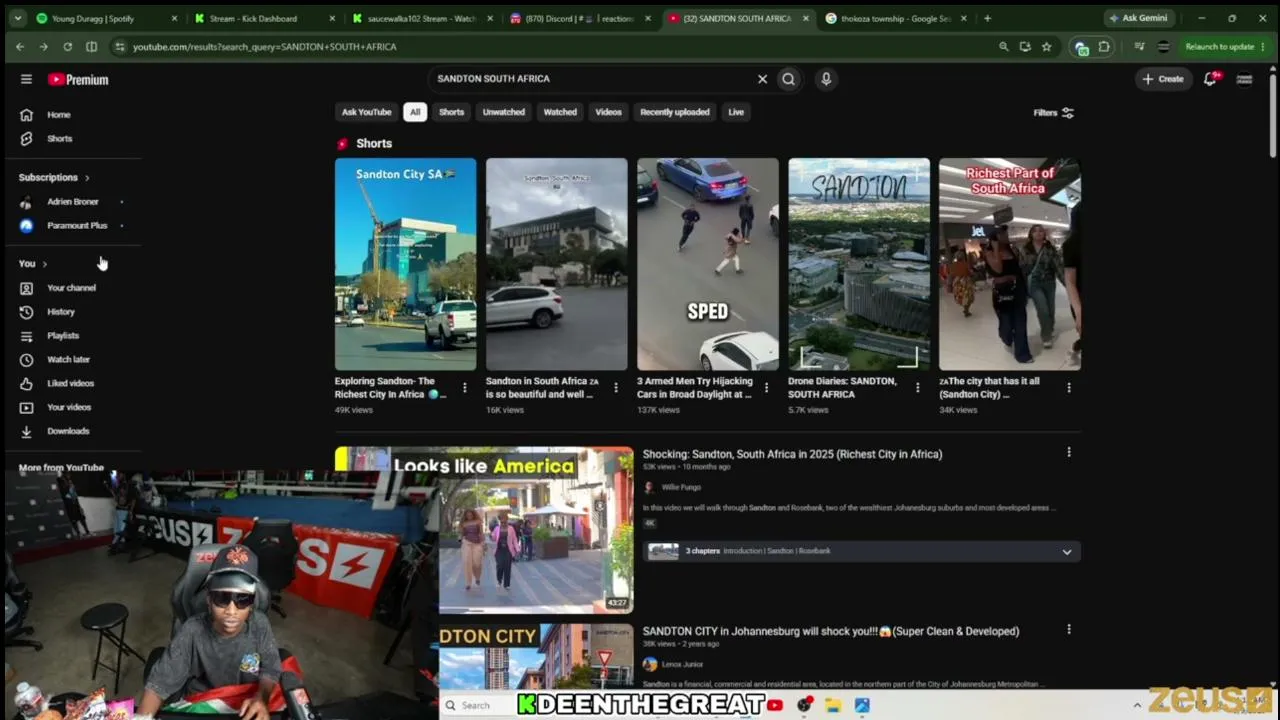Viewport: 1280px width, 720px height.
Task: Open Your channel in the sidebar
Action: pyautogui.click(x=72, y=288)
